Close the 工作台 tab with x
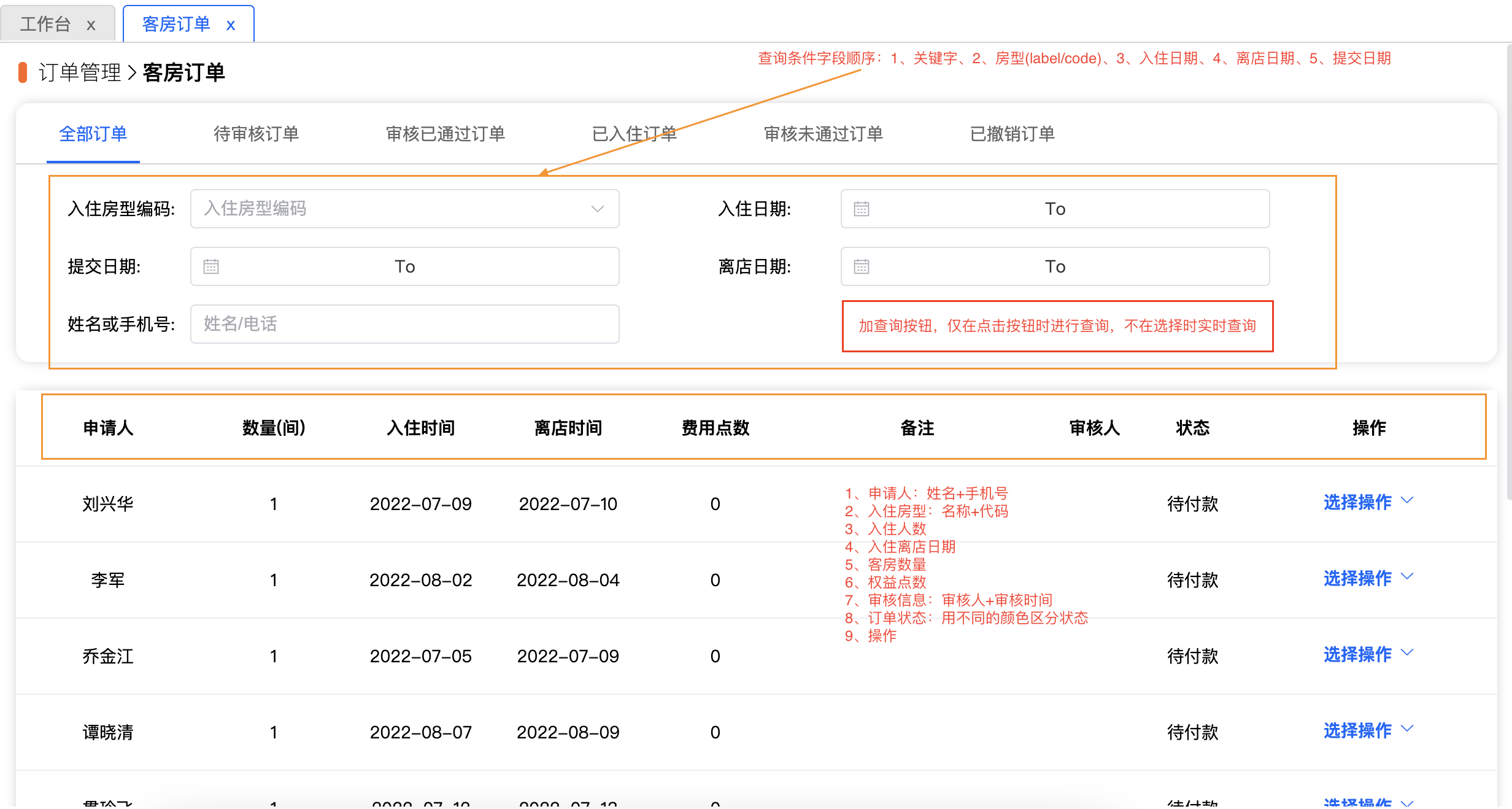1512x809 pixels. pyautogui.click(x=91, y=25)
